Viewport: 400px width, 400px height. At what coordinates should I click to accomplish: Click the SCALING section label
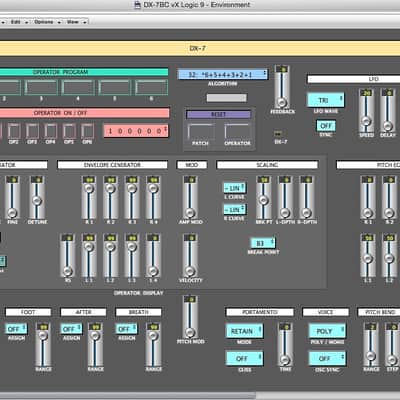[x=267, y=165]
